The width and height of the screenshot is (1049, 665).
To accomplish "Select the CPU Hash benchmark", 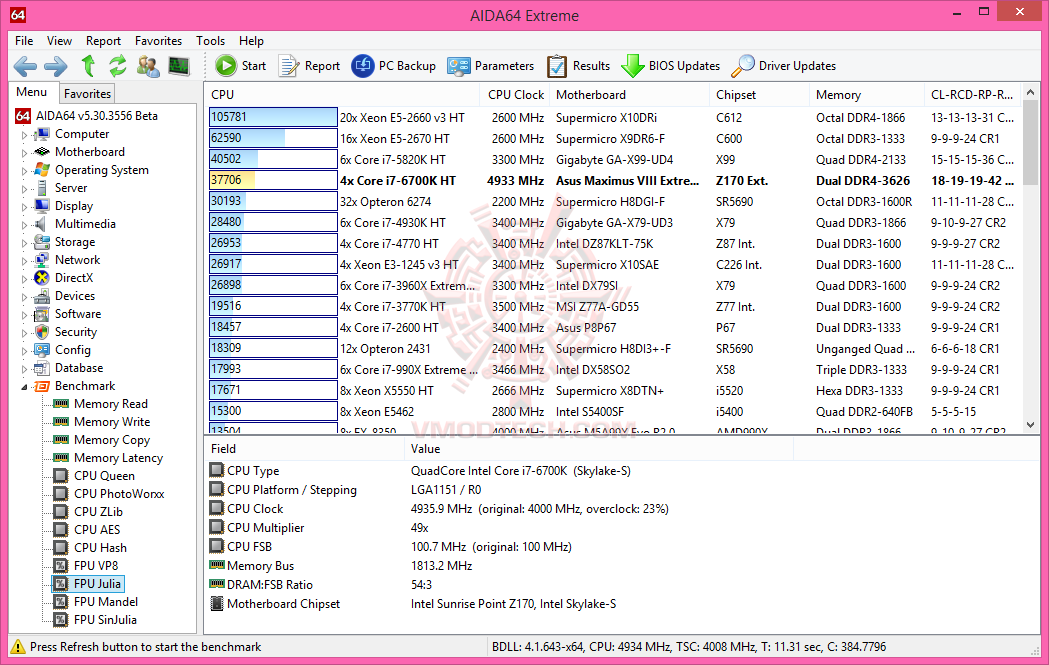I will 100,548.
